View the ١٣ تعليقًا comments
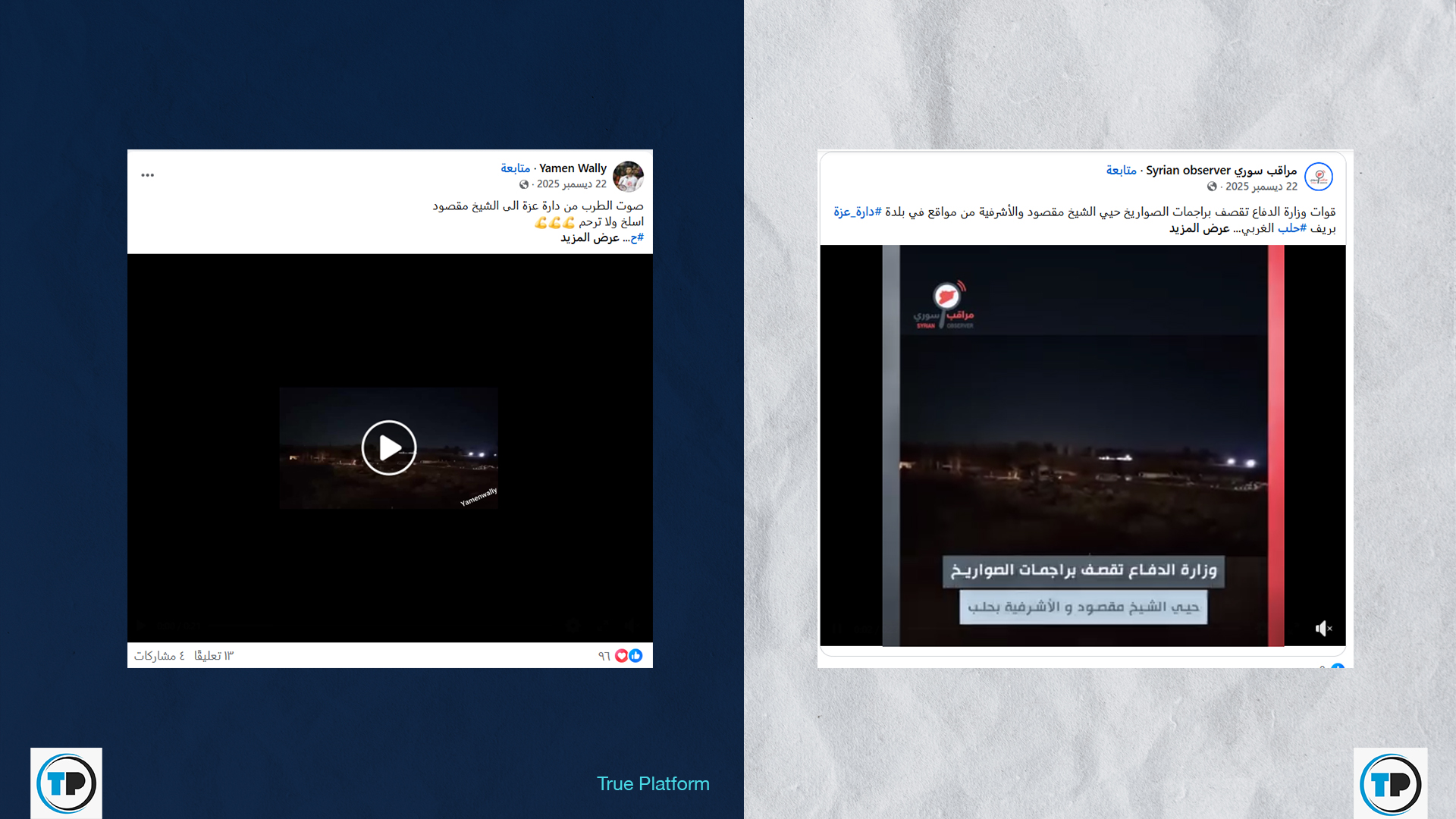The height and width of the screenshot is (819, 1456). pyautogui.click(x=214, y=655)
